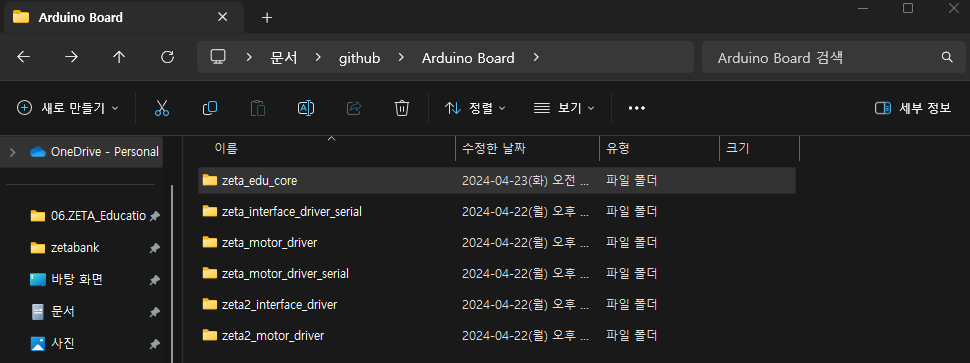970x363 pixels.
Task: Click 문서 in the address breadcrumb
Action: (284, 58)
